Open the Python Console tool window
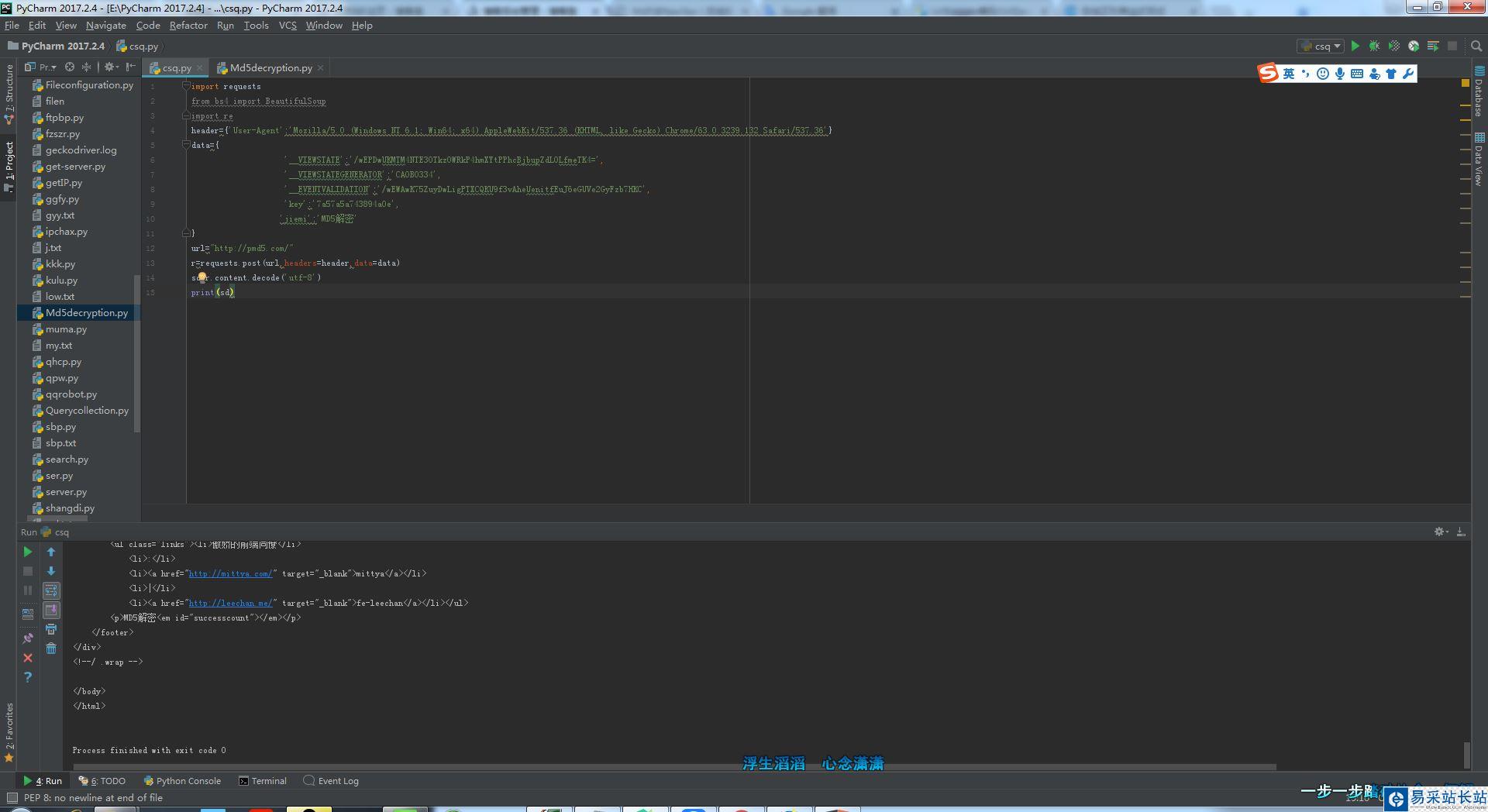Screen dimensions: 1488x812 (x=182, y=781)
